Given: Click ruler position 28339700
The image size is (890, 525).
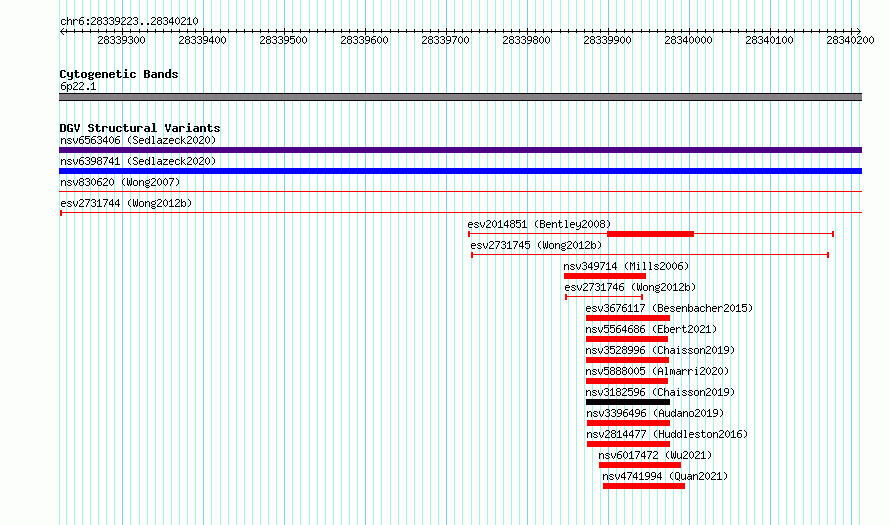Looking at the screenshot, I should (446, 40).
